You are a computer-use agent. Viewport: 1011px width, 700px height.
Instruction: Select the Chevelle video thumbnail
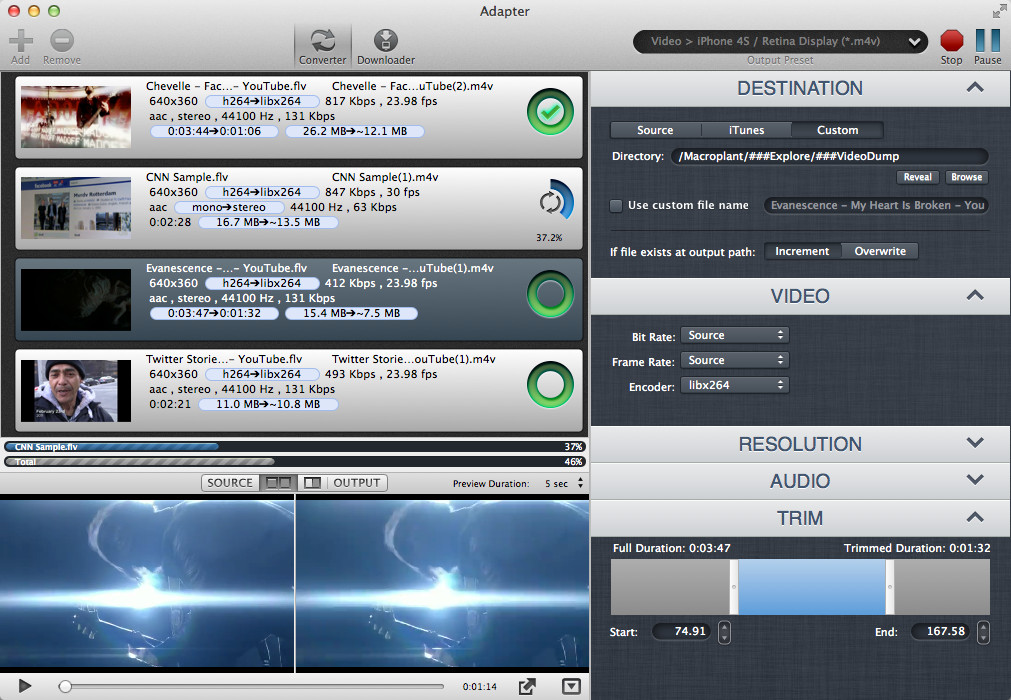coord(76,117)
